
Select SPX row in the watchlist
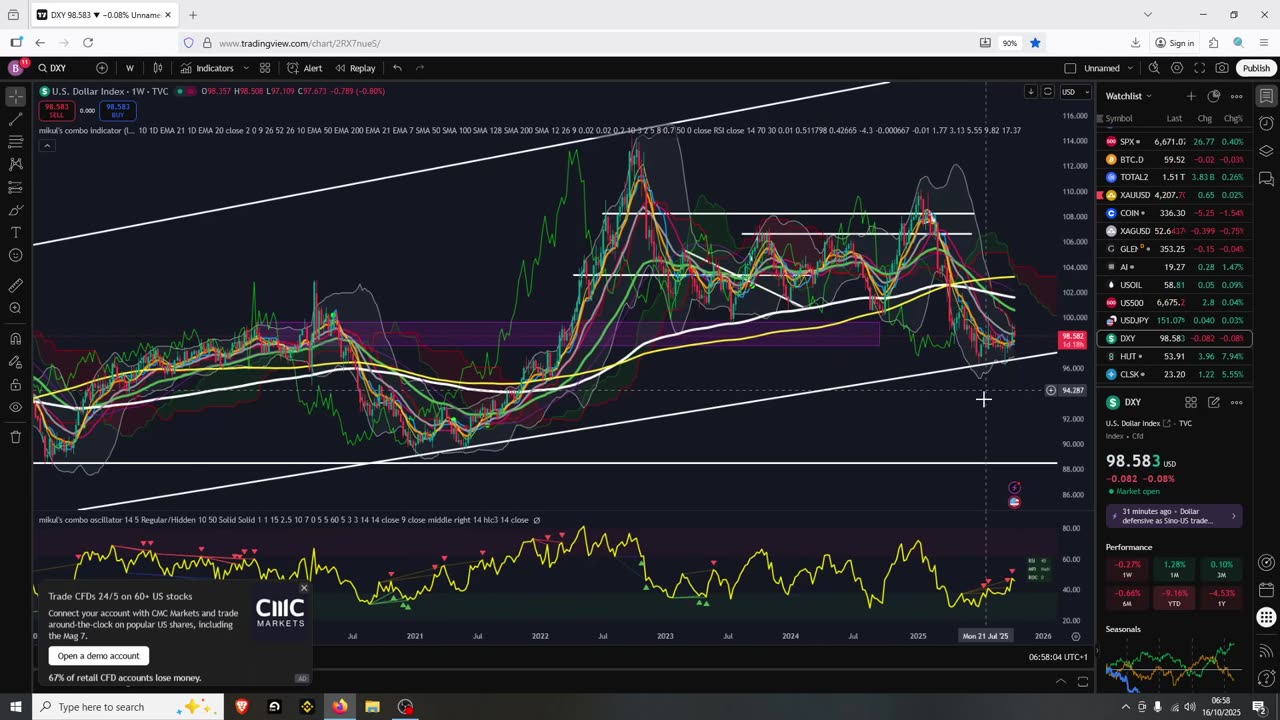click(1174, 142)
